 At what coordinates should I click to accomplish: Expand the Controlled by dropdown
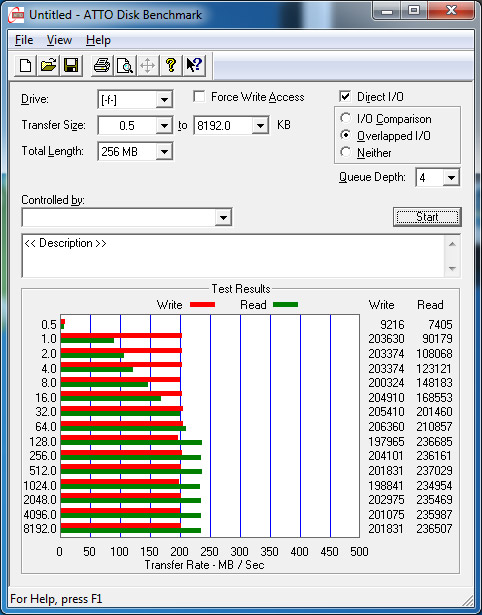(x=223, y=217)
